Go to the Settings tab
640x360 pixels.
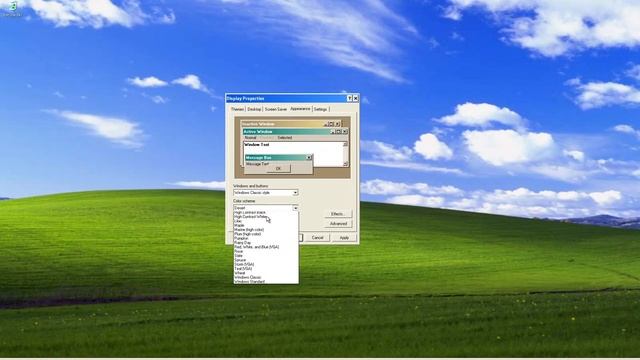[321, 109]
